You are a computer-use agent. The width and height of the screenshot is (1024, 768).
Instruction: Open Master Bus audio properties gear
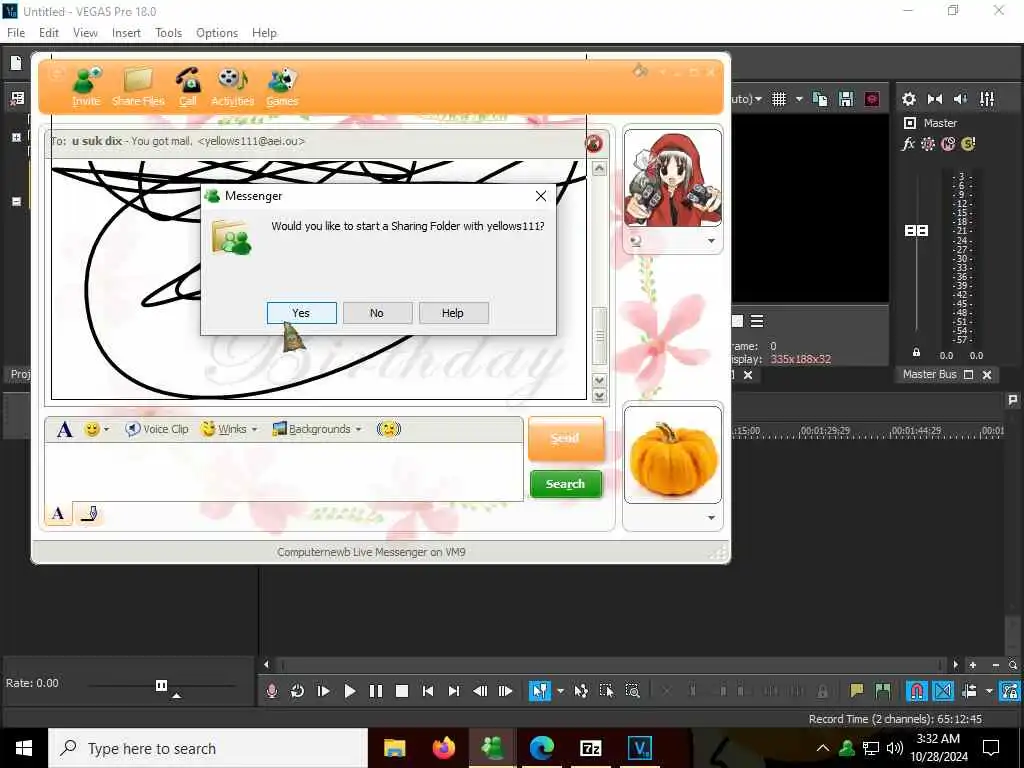pos(908,99)
